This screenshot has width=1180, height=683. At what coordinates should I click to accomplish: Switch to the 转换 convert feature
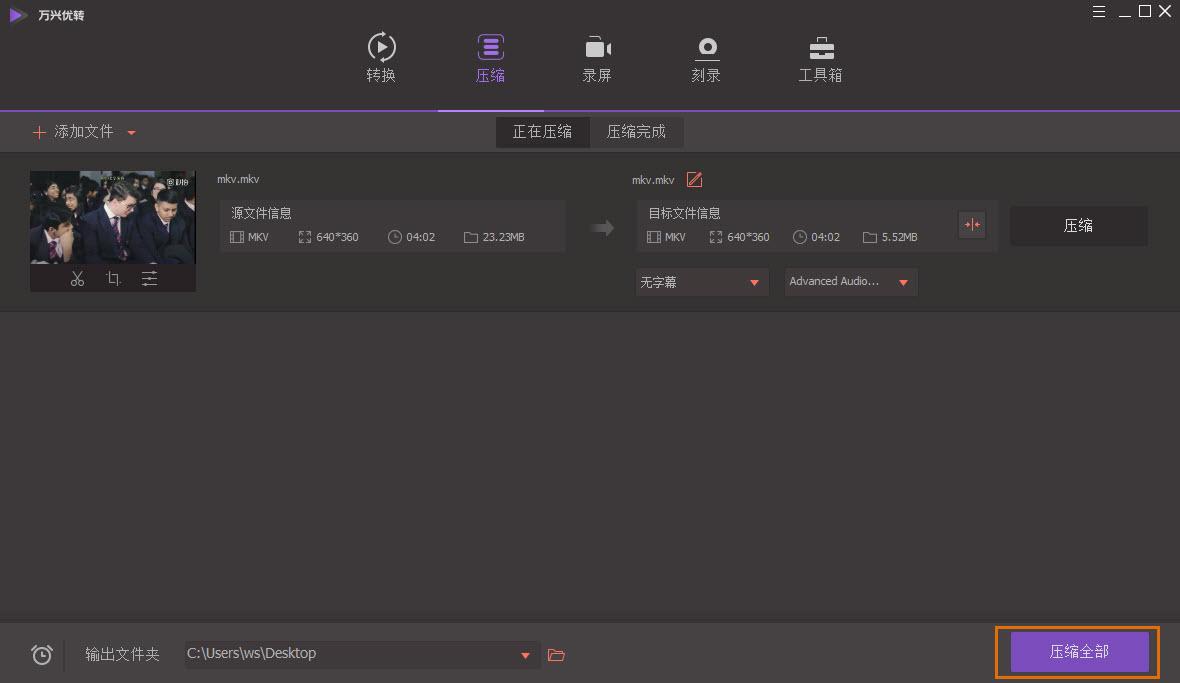click(381, 57)
